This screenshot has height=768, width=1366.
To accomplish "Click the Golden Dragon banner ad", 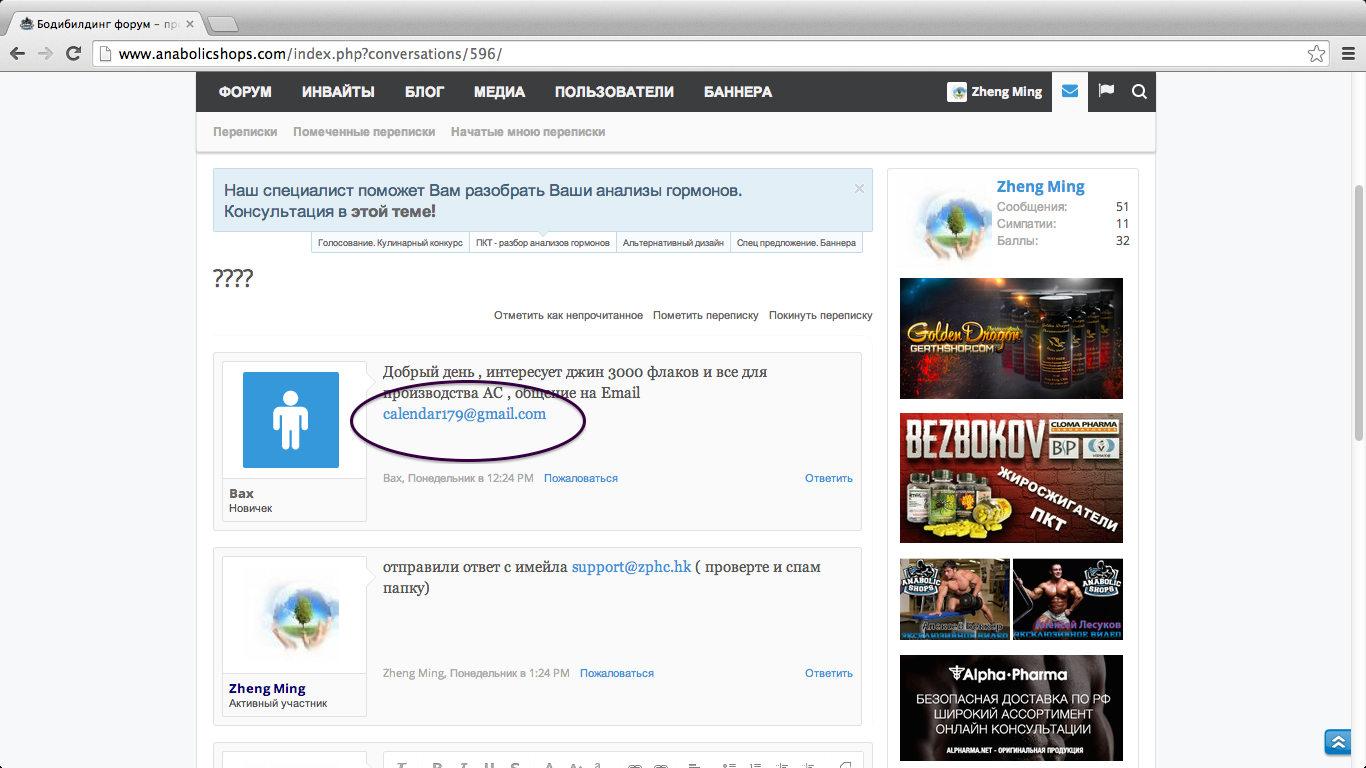I will coord(1011,338).
